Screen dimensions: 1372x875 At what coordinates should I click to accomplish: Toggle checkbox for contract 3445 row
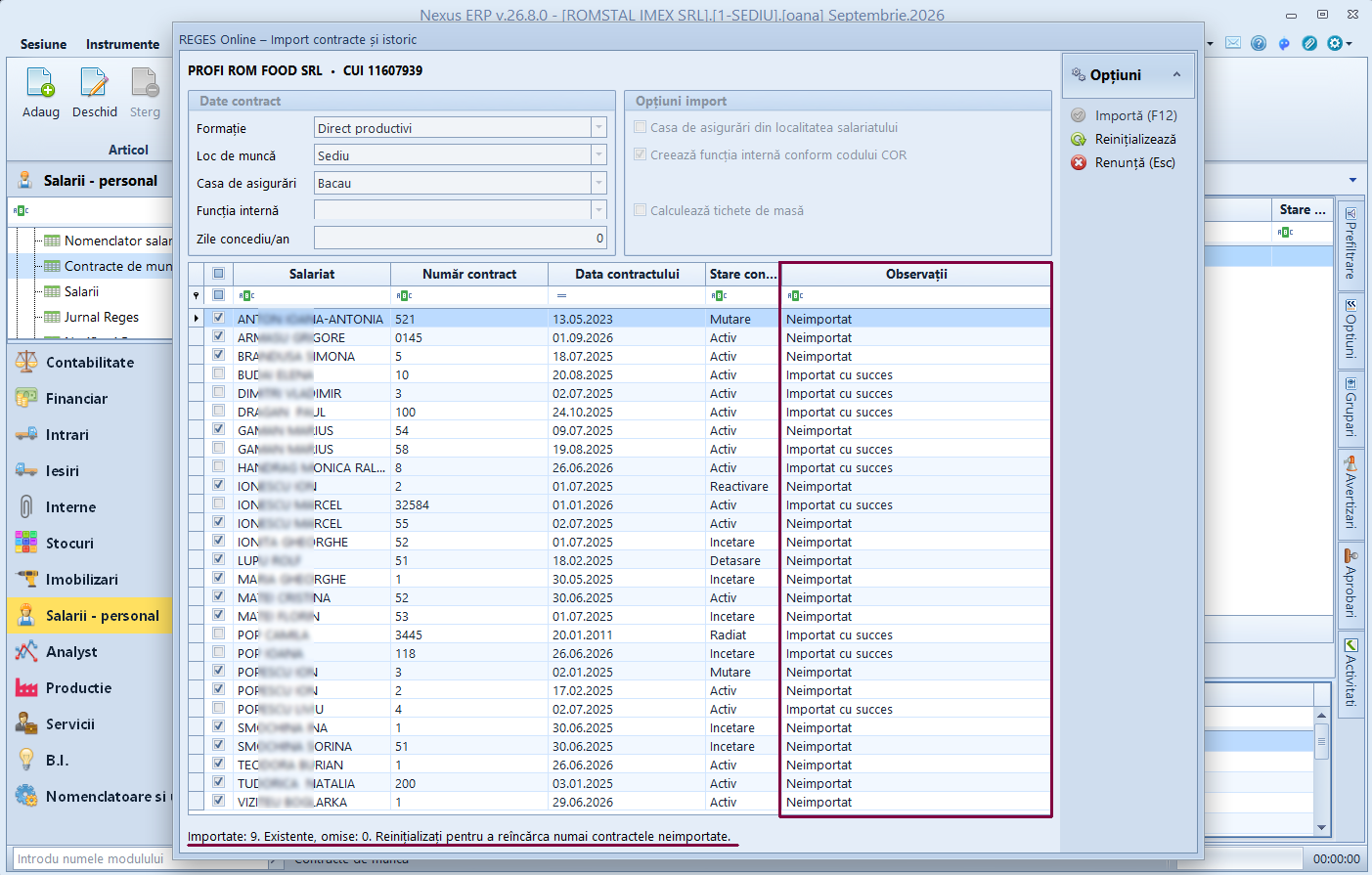point(219,634)
